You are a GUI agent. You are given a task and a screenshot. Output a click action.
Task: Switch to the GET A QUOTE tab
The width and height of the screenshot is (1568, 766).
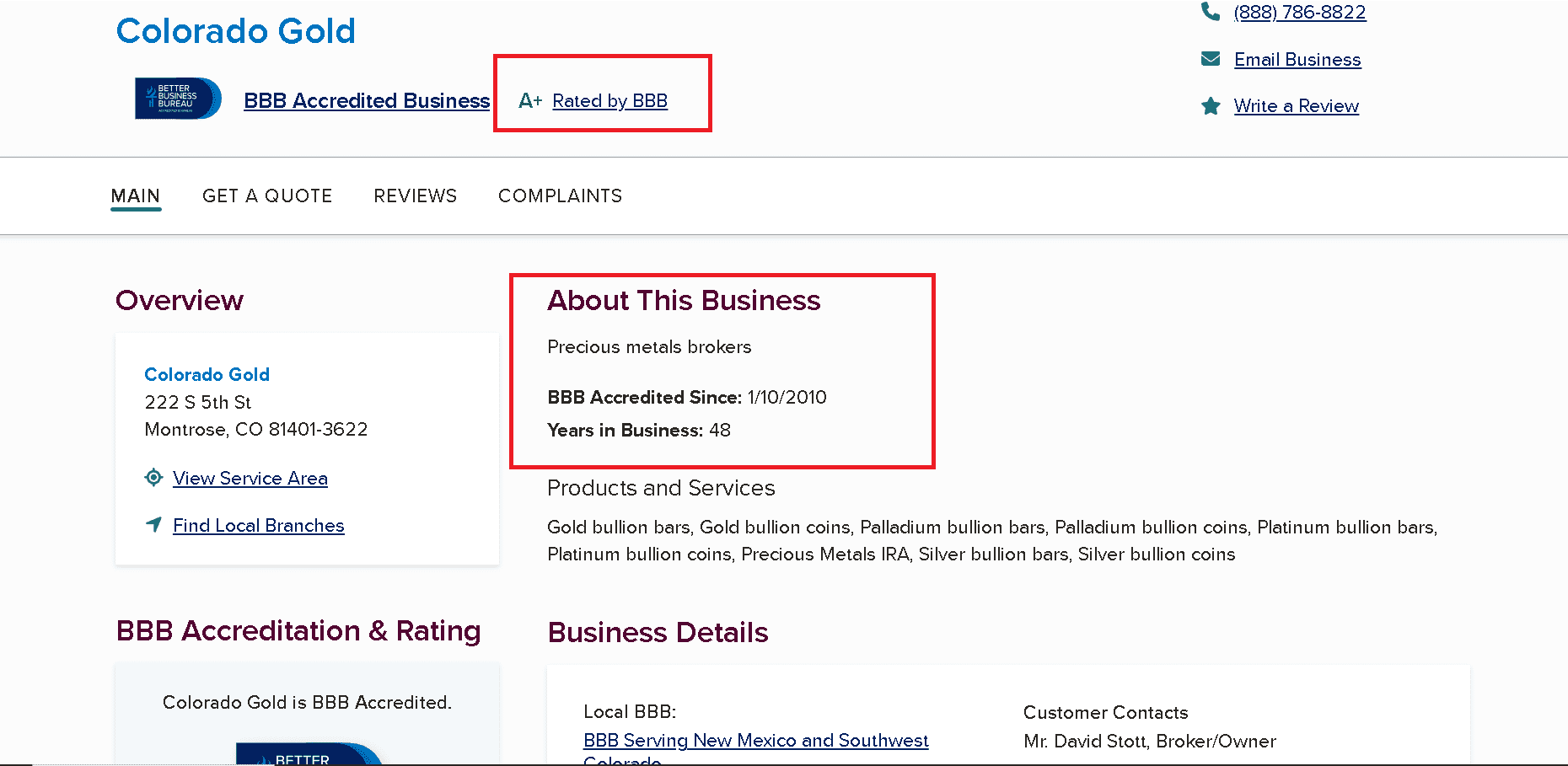[x=267, y=196]
